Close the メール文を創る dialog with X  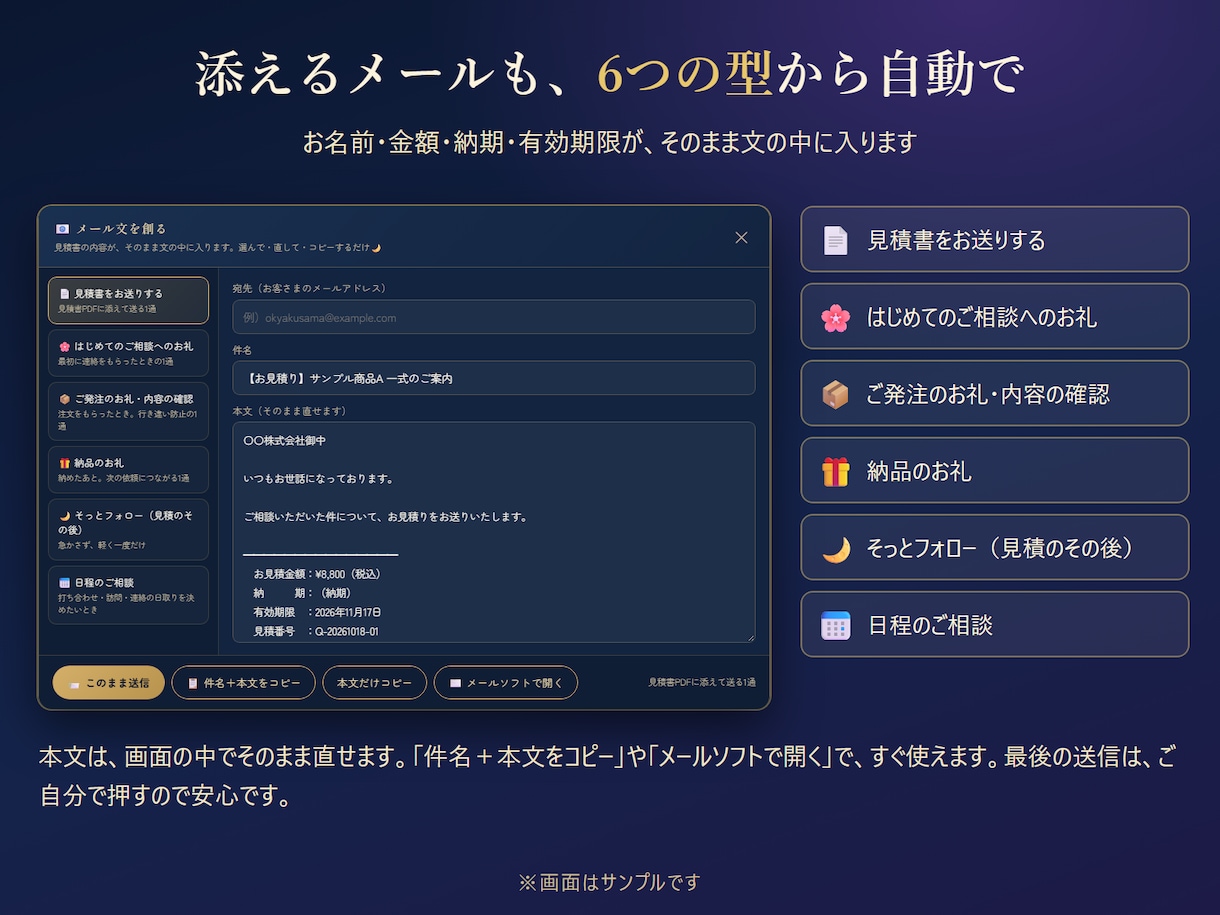(x=741, y=237)
